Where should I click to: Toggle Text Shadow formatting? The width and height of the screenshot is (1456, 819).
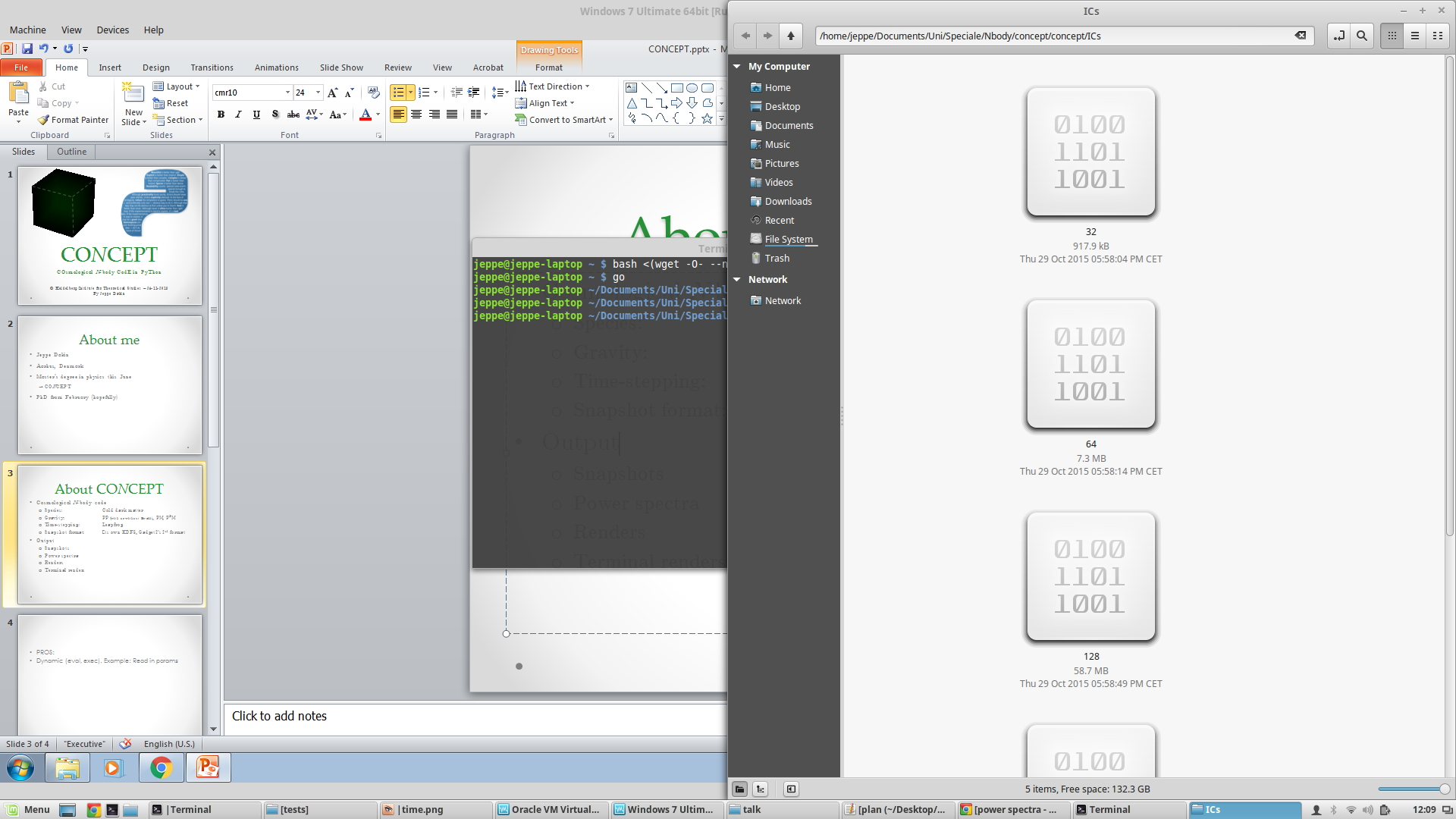tap(275, 115)
